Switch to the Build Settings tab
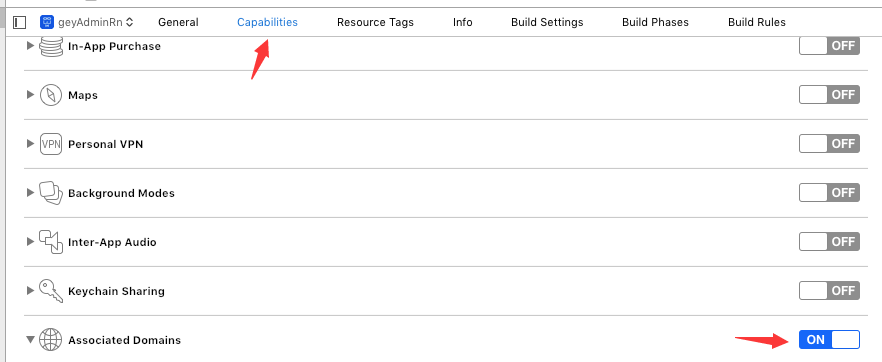The width and height of the screenshot is (882, 362). (547, 22)
